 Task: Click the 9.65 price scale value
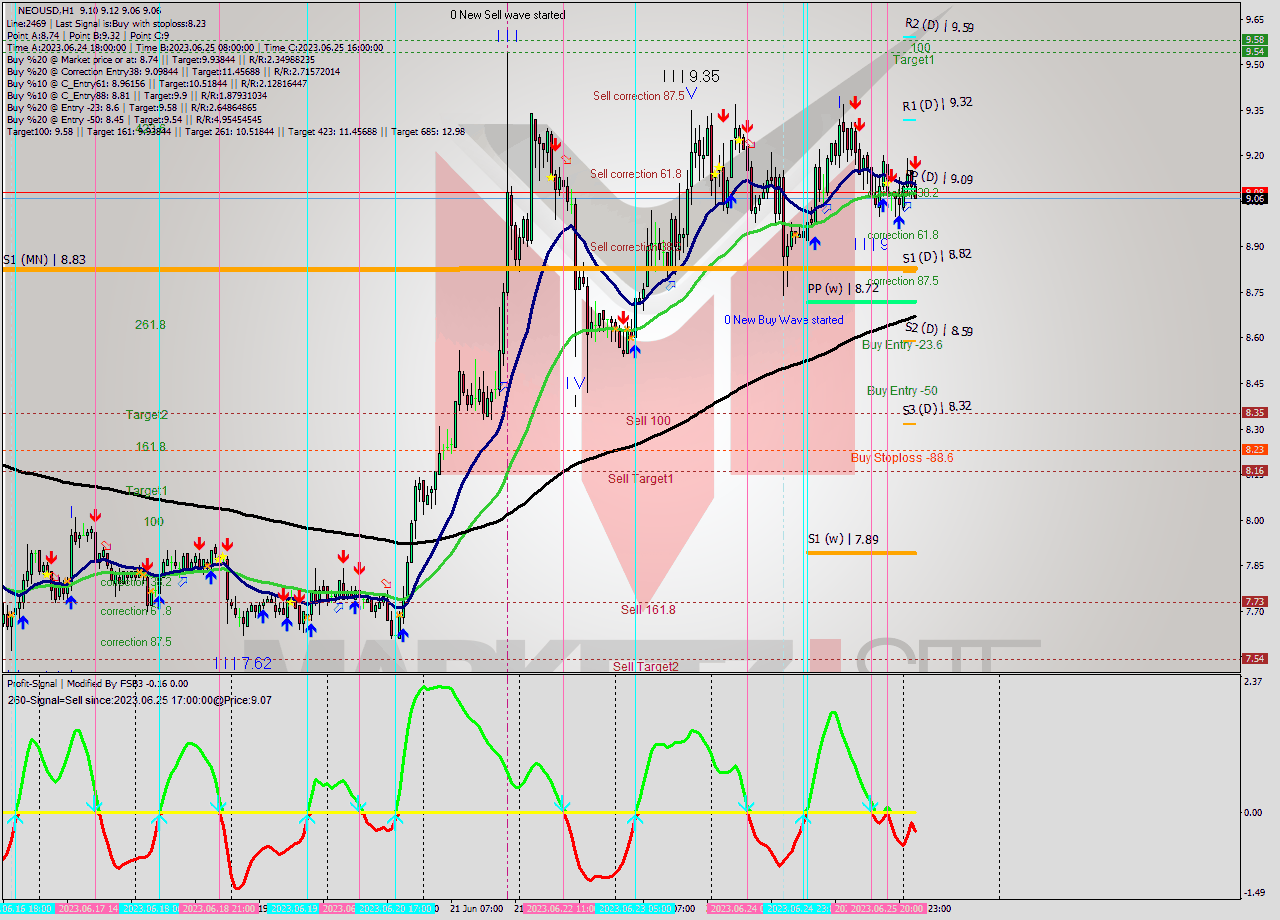coord(1255,19)
